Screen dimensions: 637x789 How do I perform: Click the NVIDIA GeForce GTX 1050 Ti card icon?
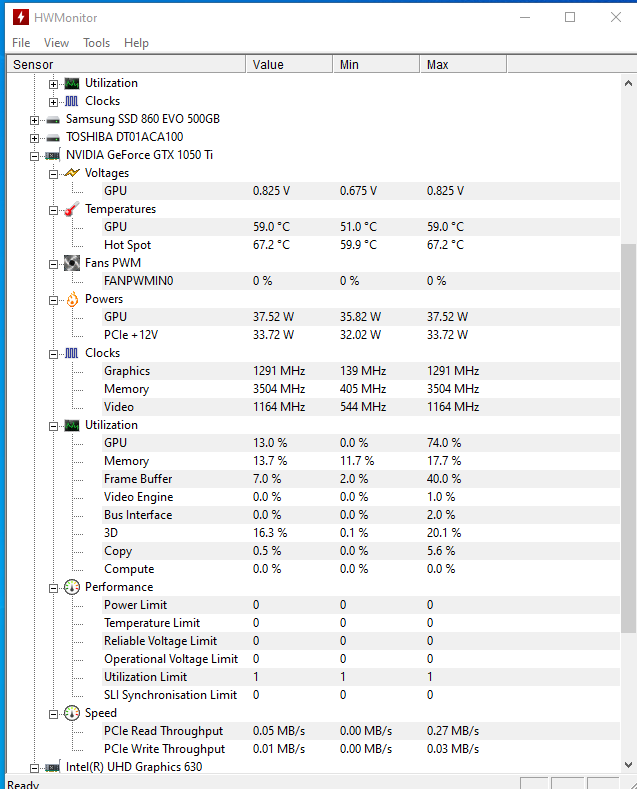(53, 155)
